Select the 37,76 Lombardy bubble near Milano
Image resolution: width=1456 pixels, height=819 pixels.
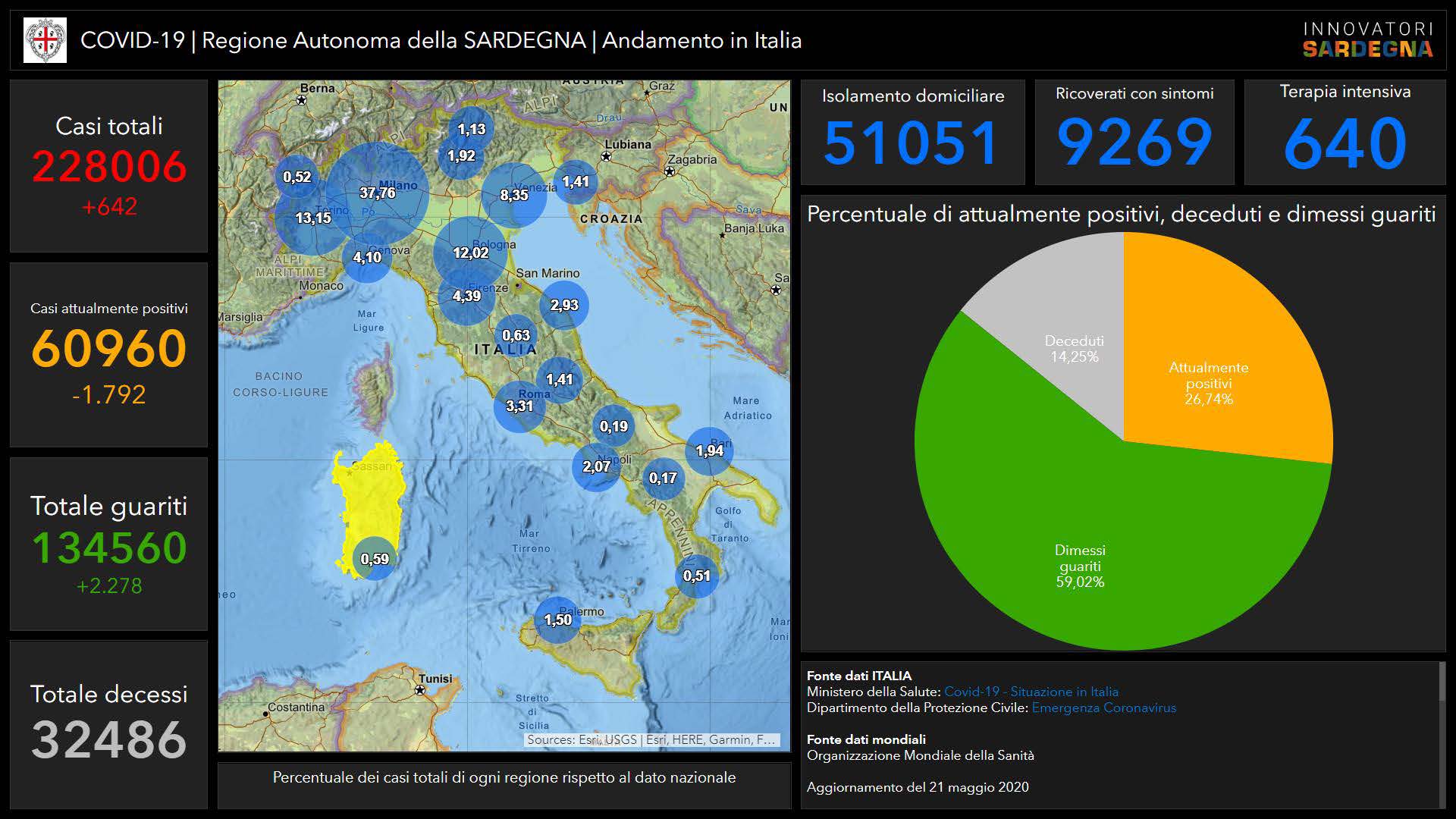(378, 193)
